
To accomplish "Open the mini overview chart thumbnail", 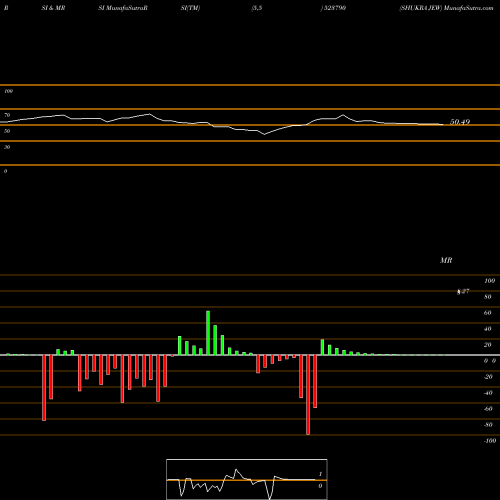I will pos(247,479).
